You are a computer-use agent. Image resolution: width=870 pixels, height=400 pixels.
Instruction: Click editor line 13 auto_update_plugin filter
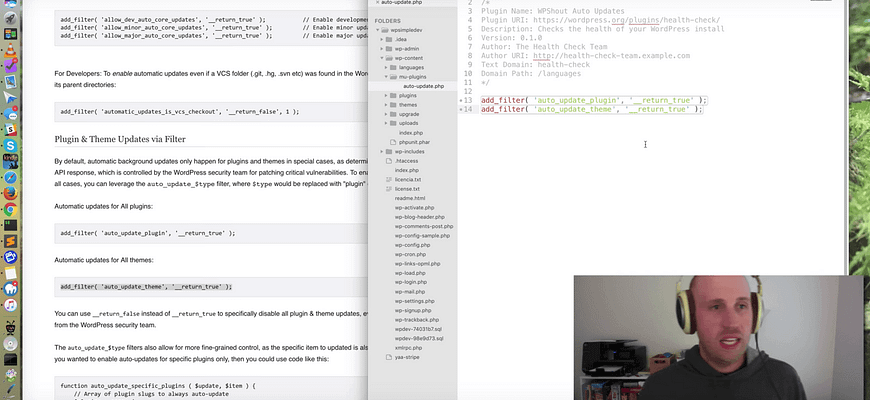pyautogui.click(x=594, y=100)
